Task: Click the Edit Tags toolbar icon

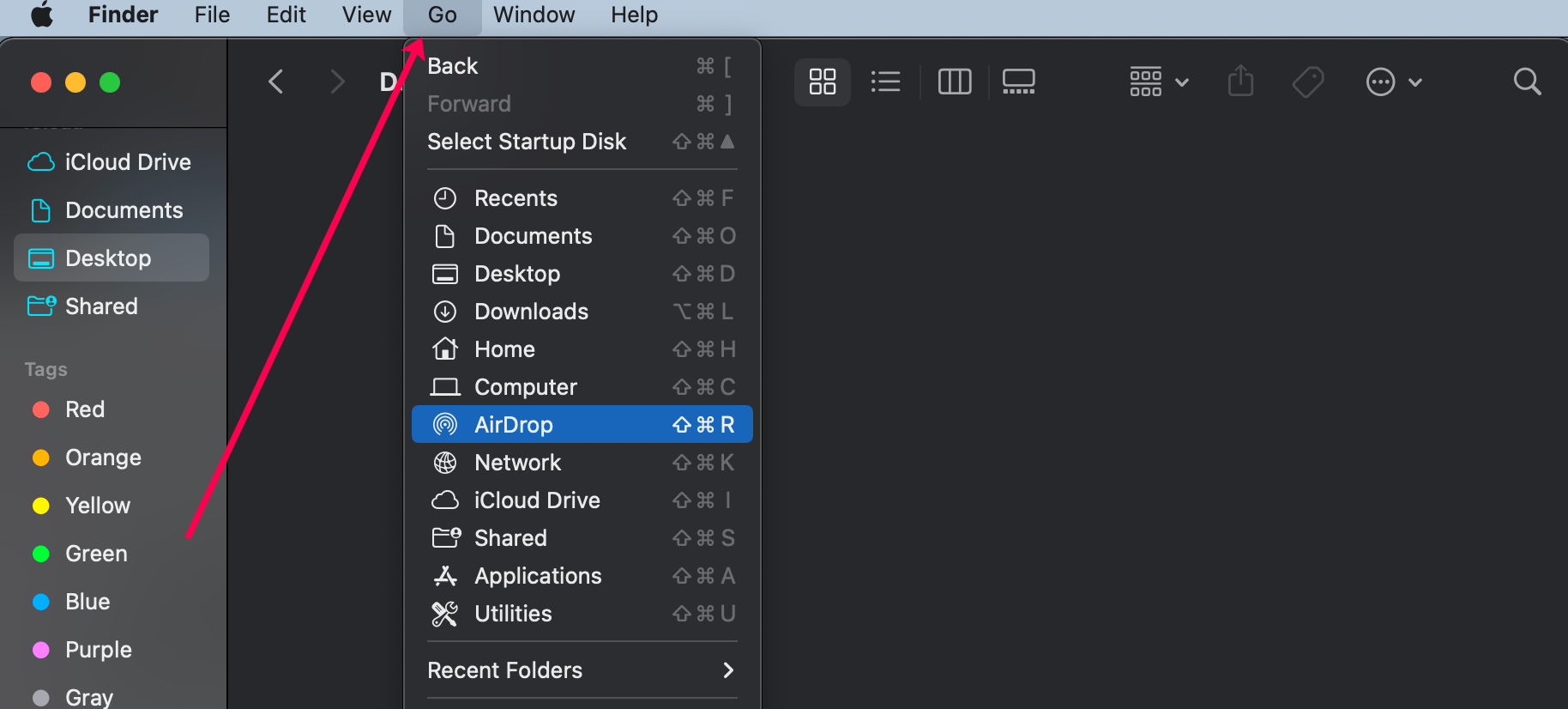Action: click(1307, 82)
